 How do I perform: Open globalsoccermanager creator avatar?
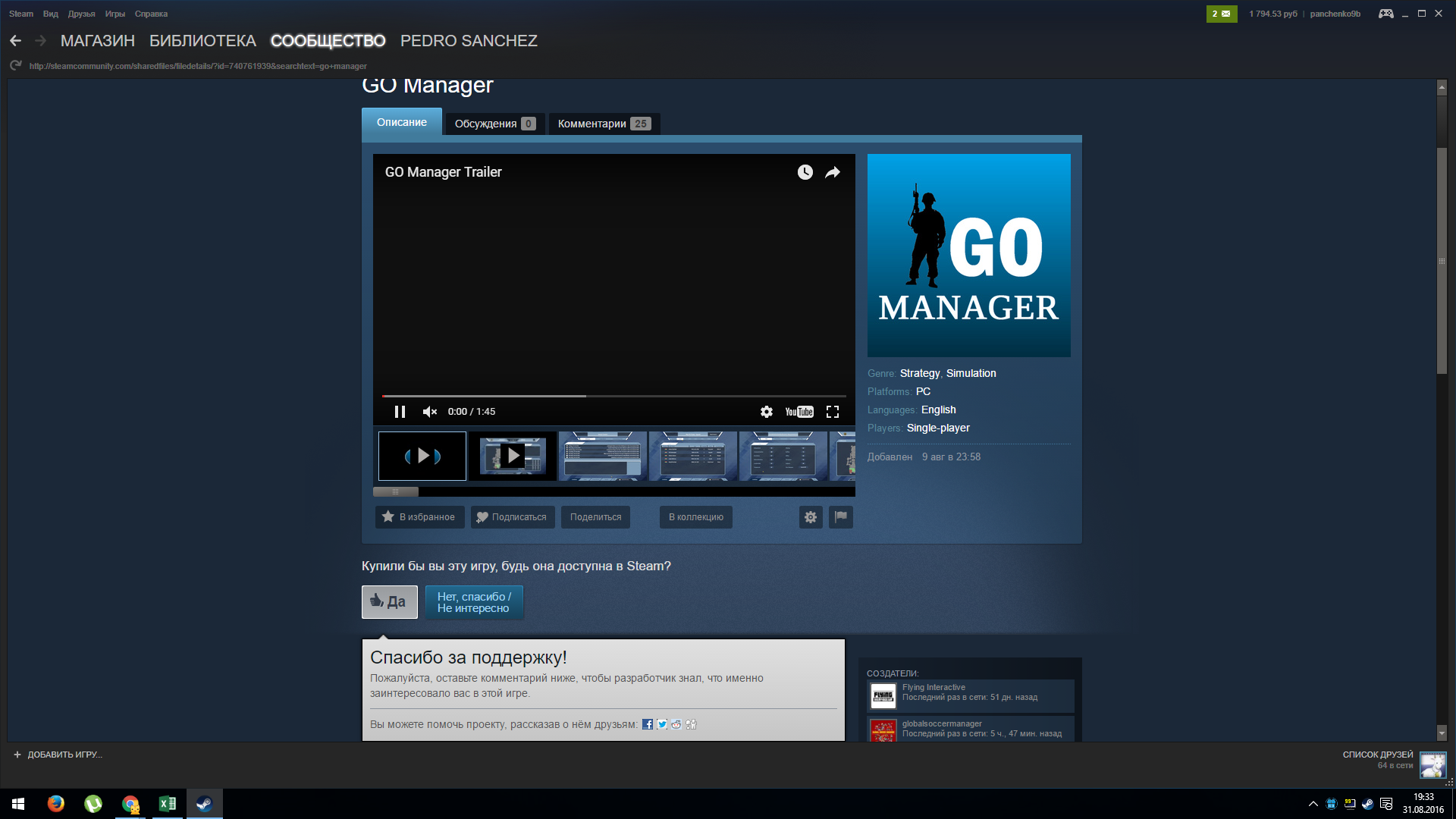click(x=883, y=730)
